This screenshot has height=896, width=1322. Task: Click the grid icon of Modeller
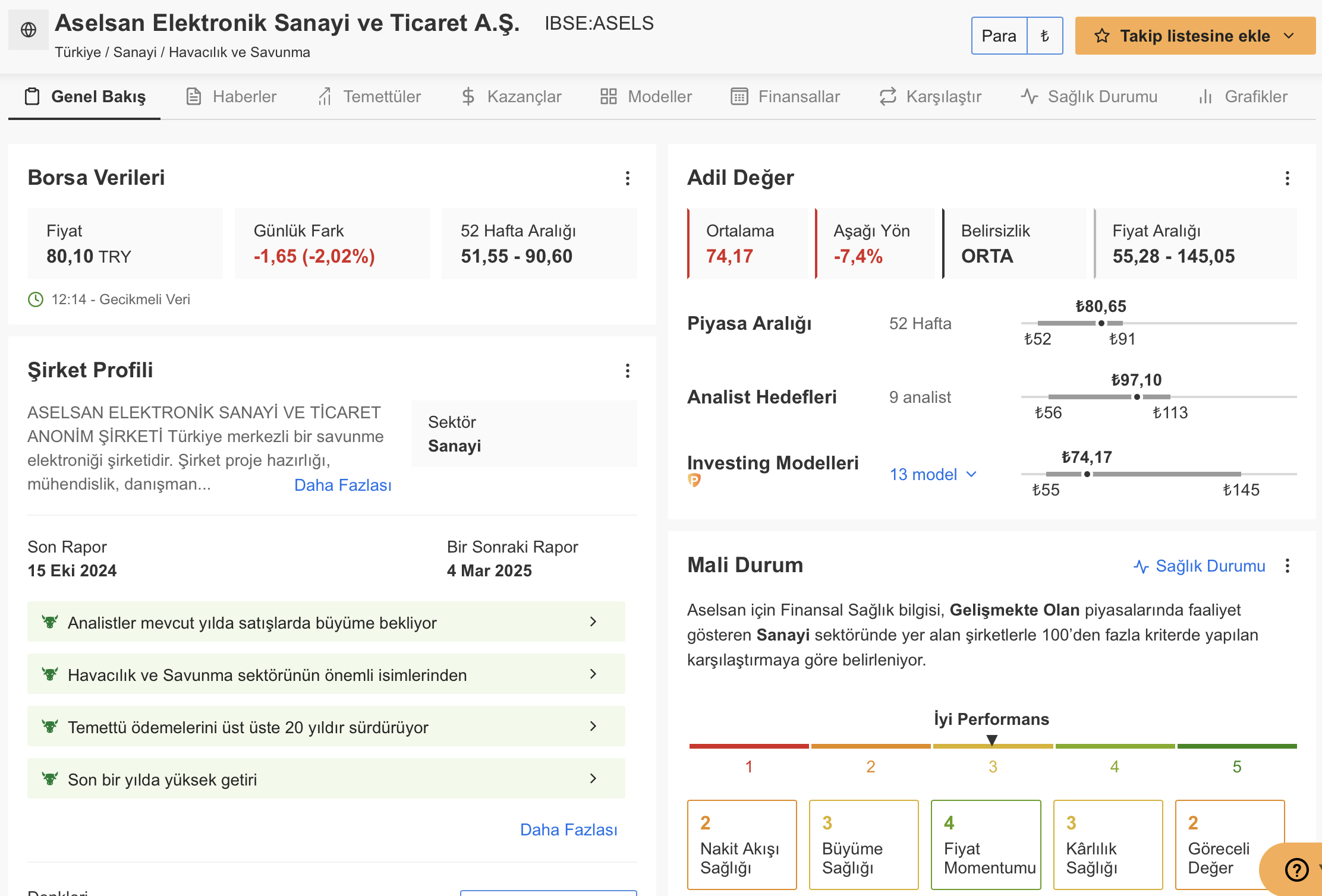coord(608,96)
